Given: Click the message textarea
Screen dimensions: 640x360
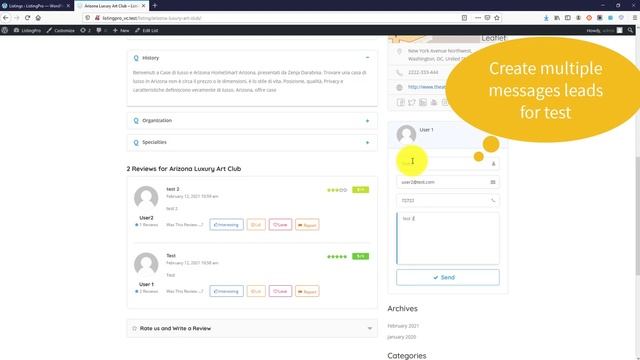Looking at the screenshot, I should coord(448,238).
